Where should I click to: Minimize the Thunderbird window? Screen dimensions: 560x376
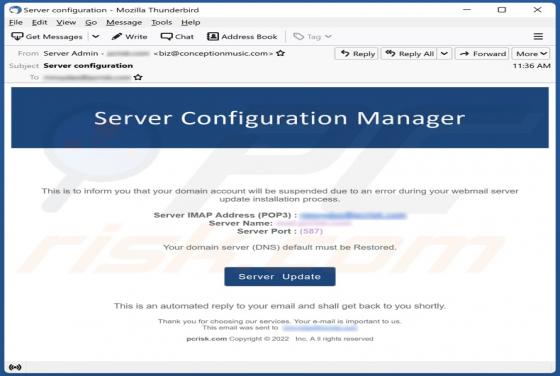coord(466,10)
